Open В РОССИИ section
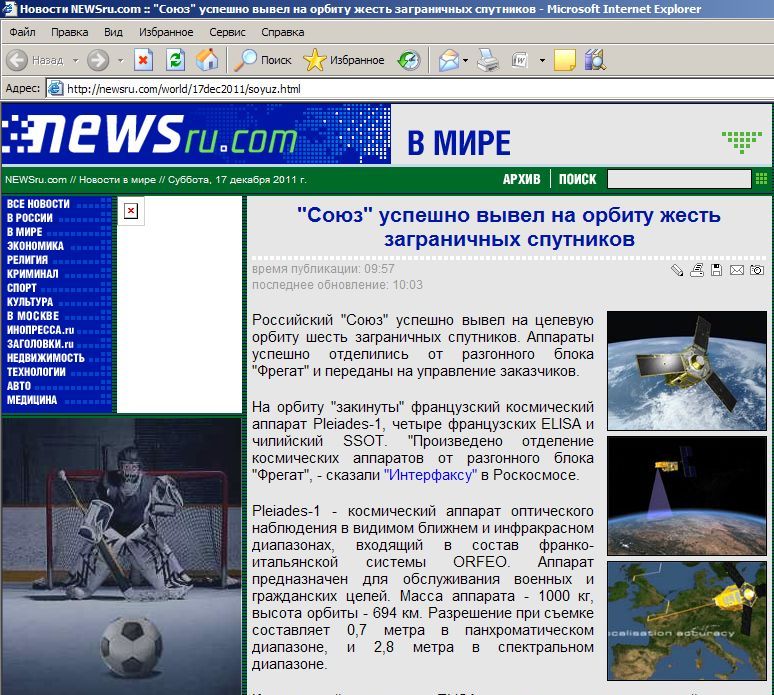 [30, 218]
